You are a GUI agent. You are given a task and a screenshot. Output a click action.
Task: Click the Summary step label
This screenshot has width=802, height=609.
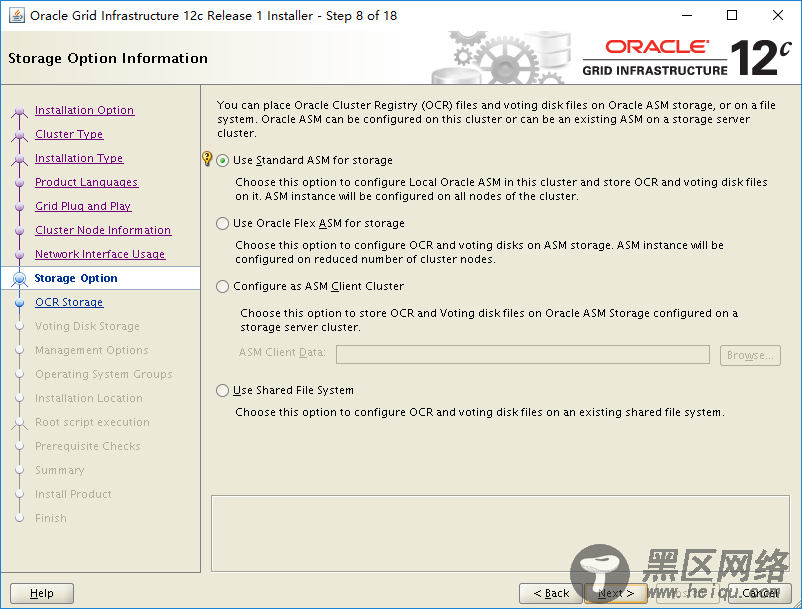pyautogui.click(x=59, y=470)
